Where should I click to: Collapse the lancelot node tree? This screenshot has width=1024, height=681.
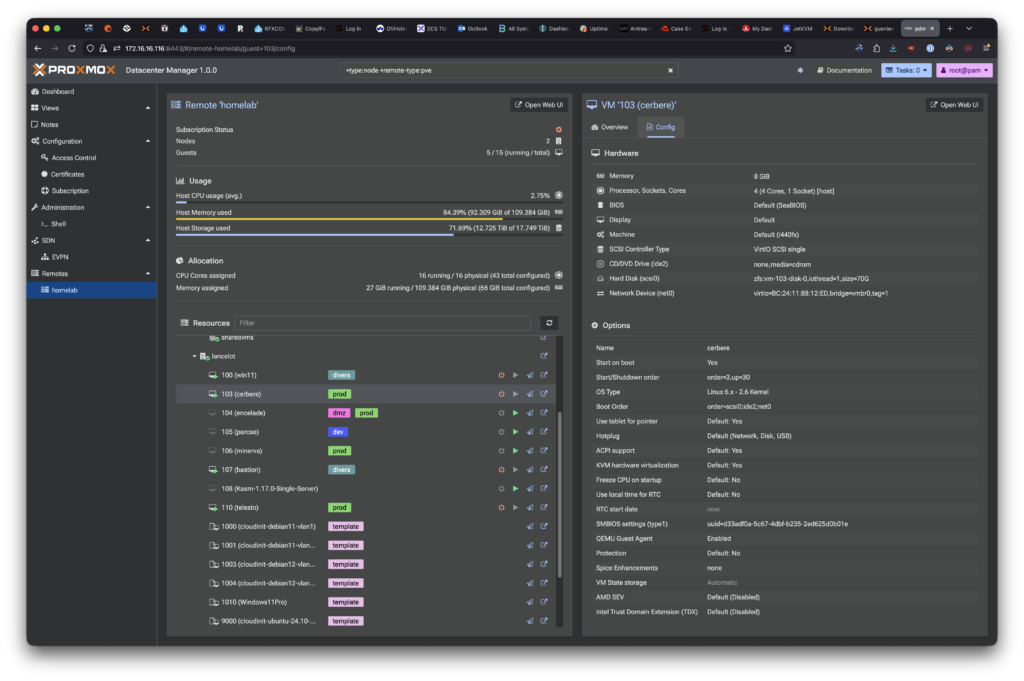[195, 356]
